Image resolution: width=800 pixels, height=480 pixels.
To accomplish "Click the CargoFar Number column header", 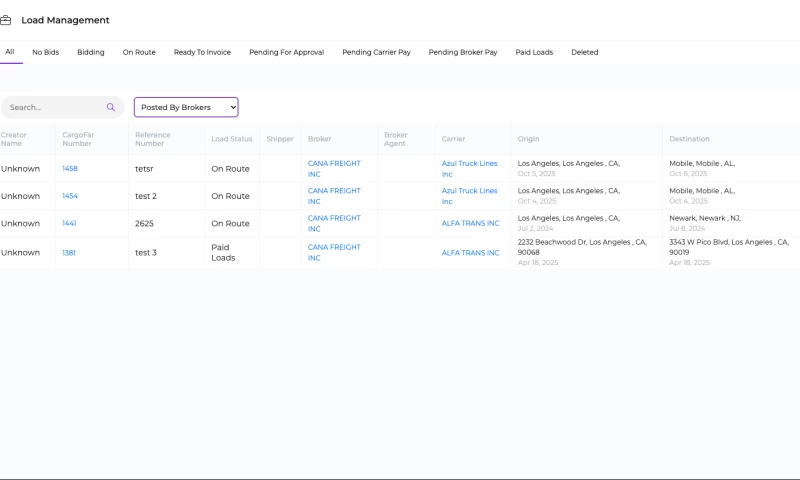I will [x=78, y=139].
